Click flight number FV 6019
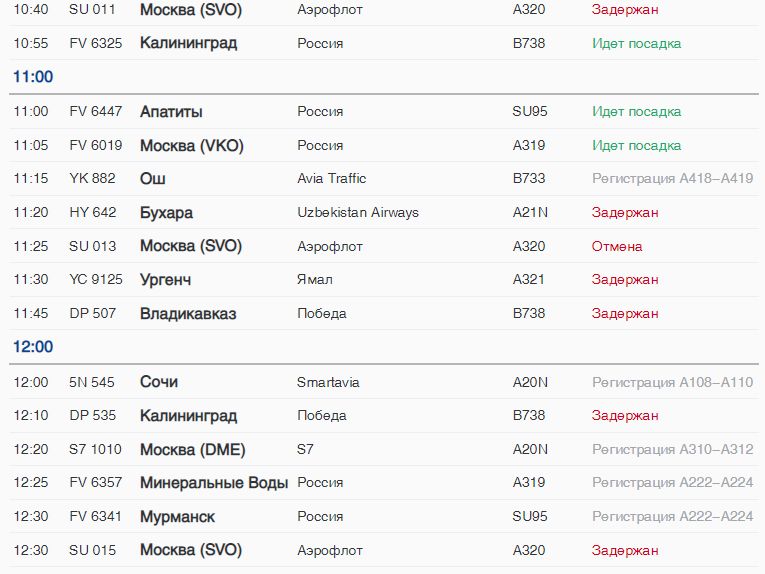765x574 pixels. pos(95,146)
